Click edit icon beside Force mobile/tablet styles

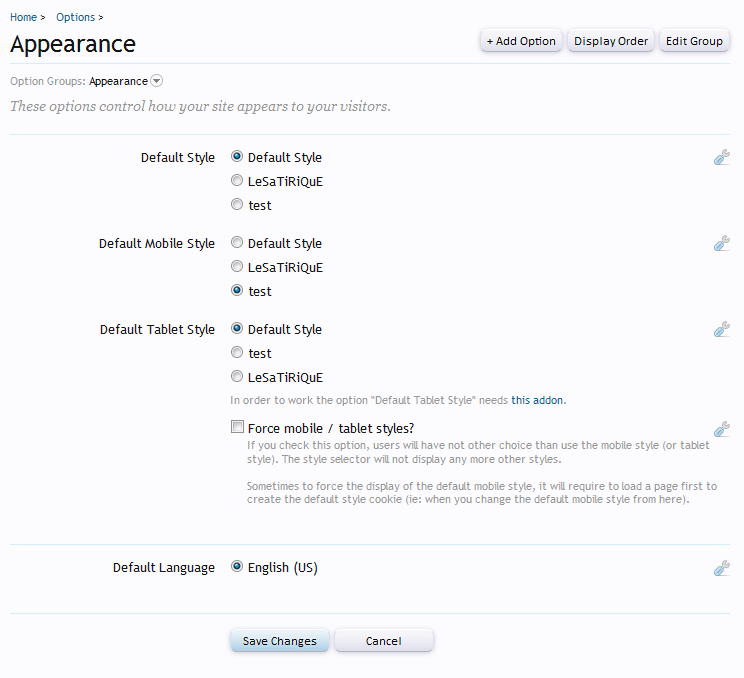tap(721, 429)
